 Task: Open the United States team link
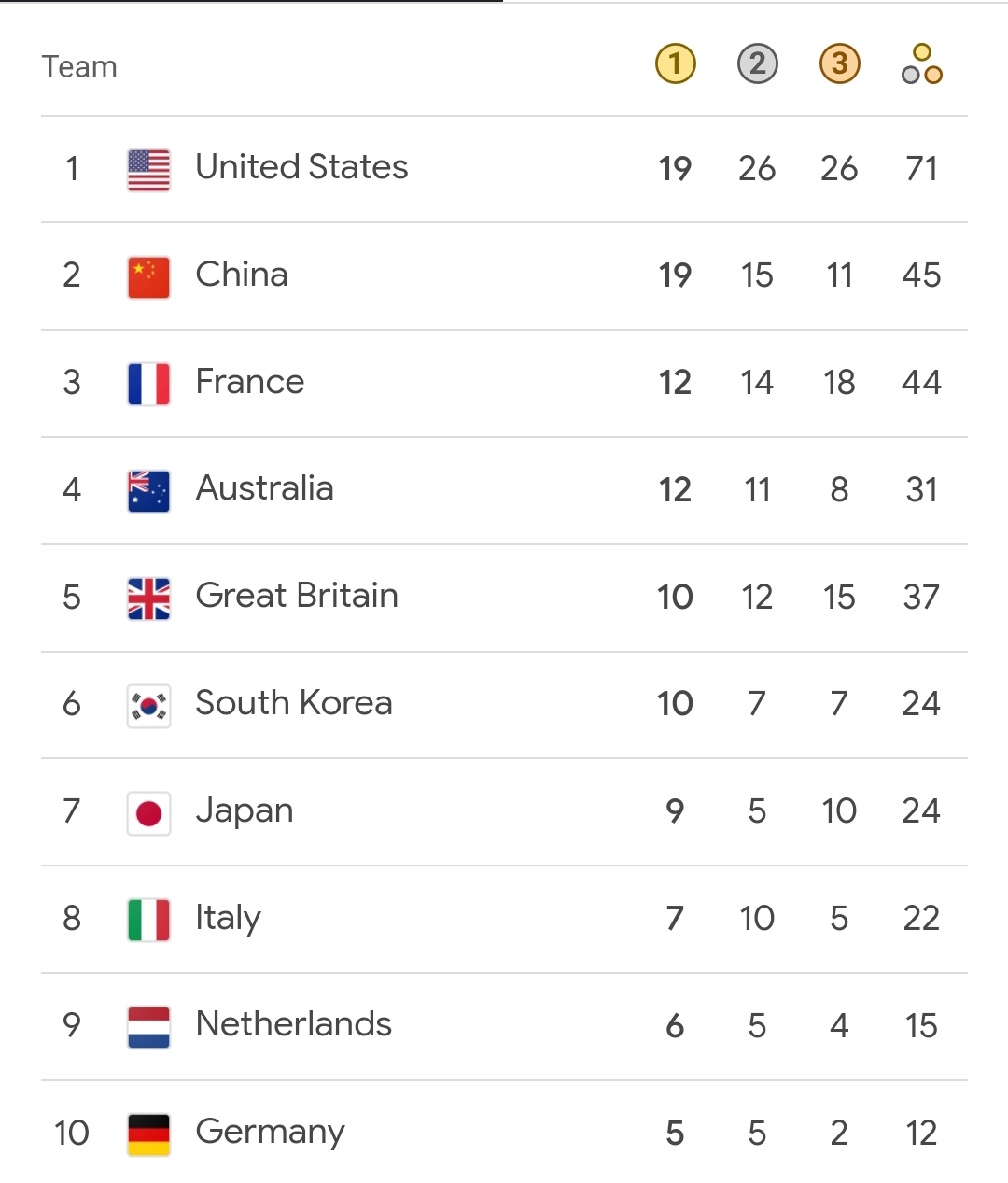coord(301,168)
